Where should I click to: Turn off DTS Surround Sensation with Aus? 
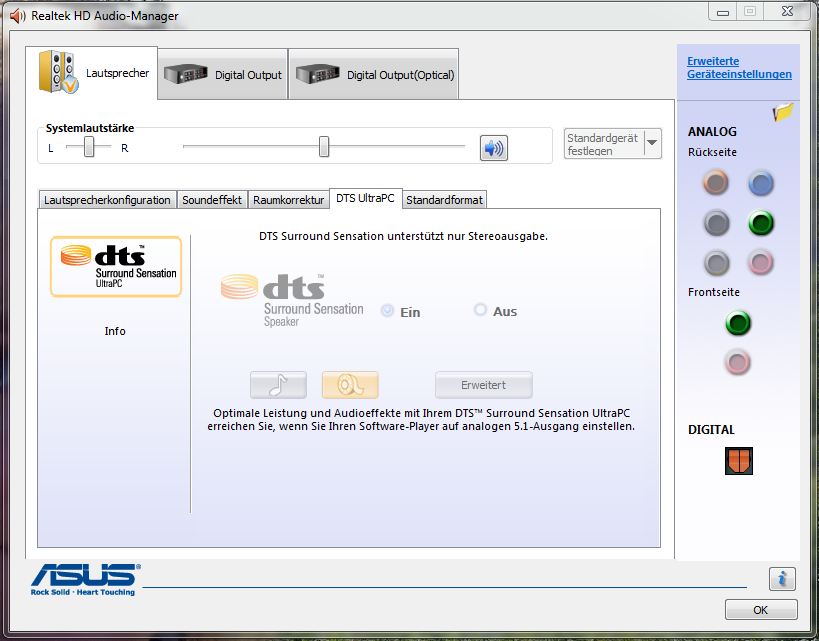pyautogui.click(x=480, y=310)
